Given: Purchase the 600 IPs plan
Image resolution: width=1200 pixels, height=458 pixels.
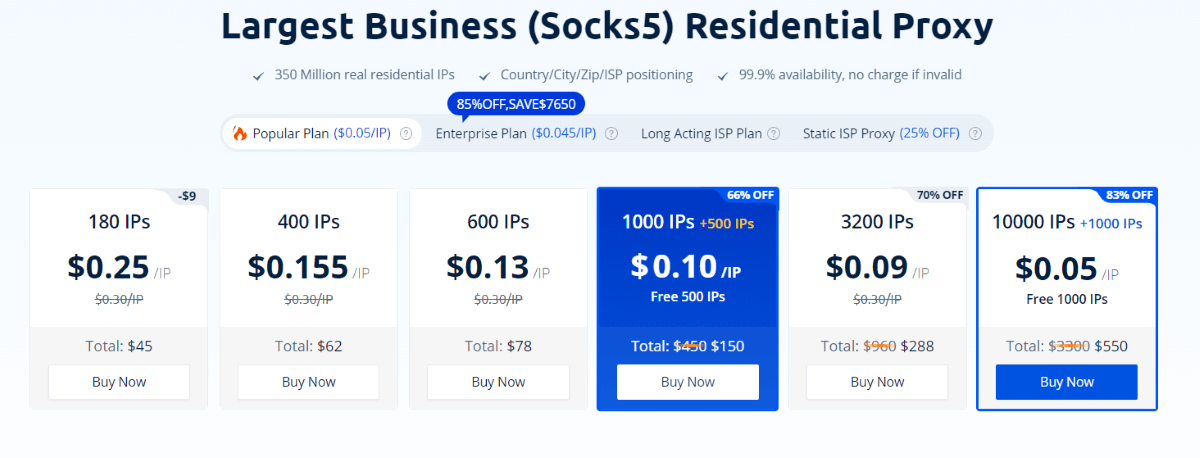Looking at the screenshot, I should click(498, 382).
